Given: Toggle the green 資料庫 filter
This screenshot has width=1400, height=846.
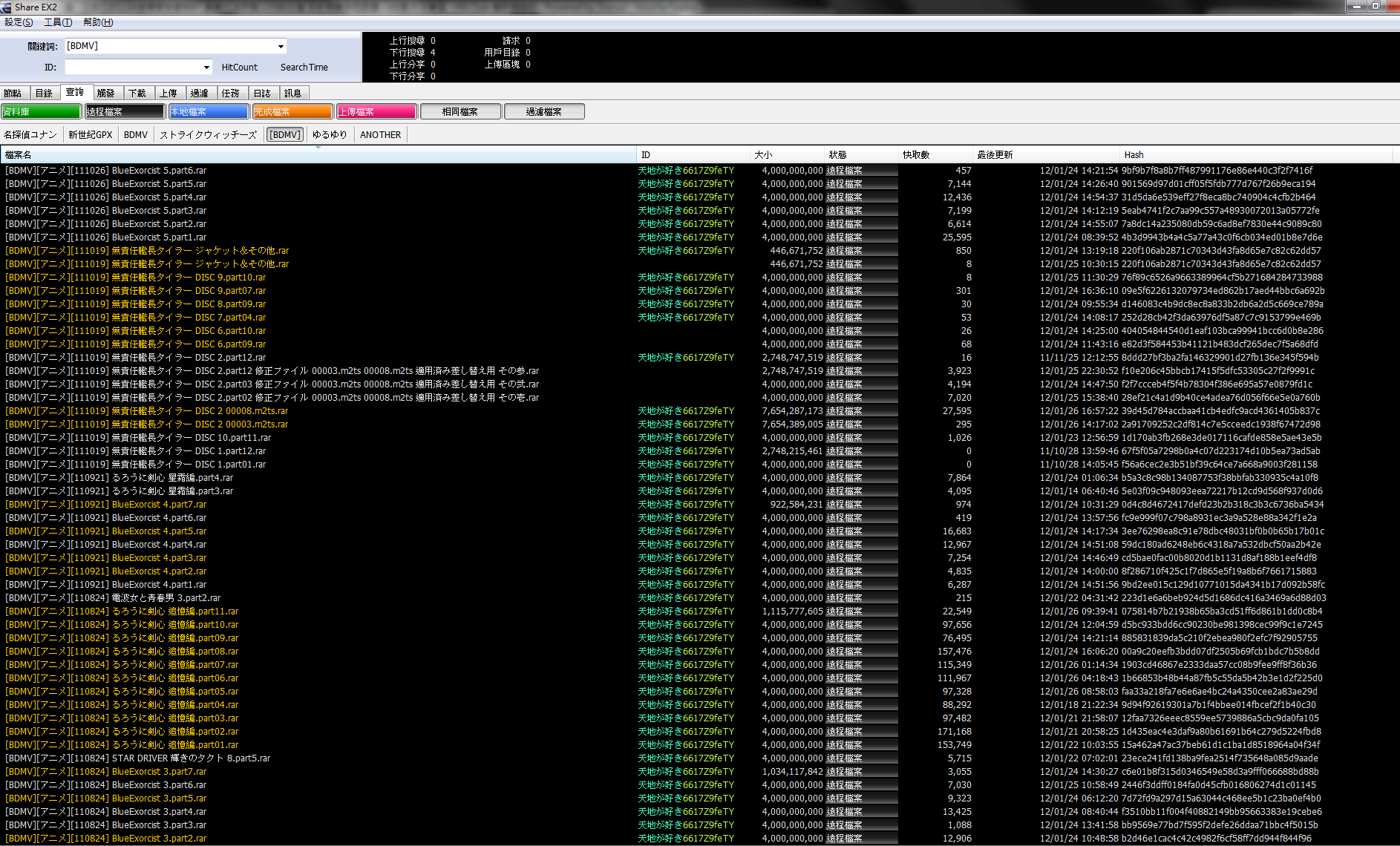Looking at the screenshot, I should (x=41, y=111).
